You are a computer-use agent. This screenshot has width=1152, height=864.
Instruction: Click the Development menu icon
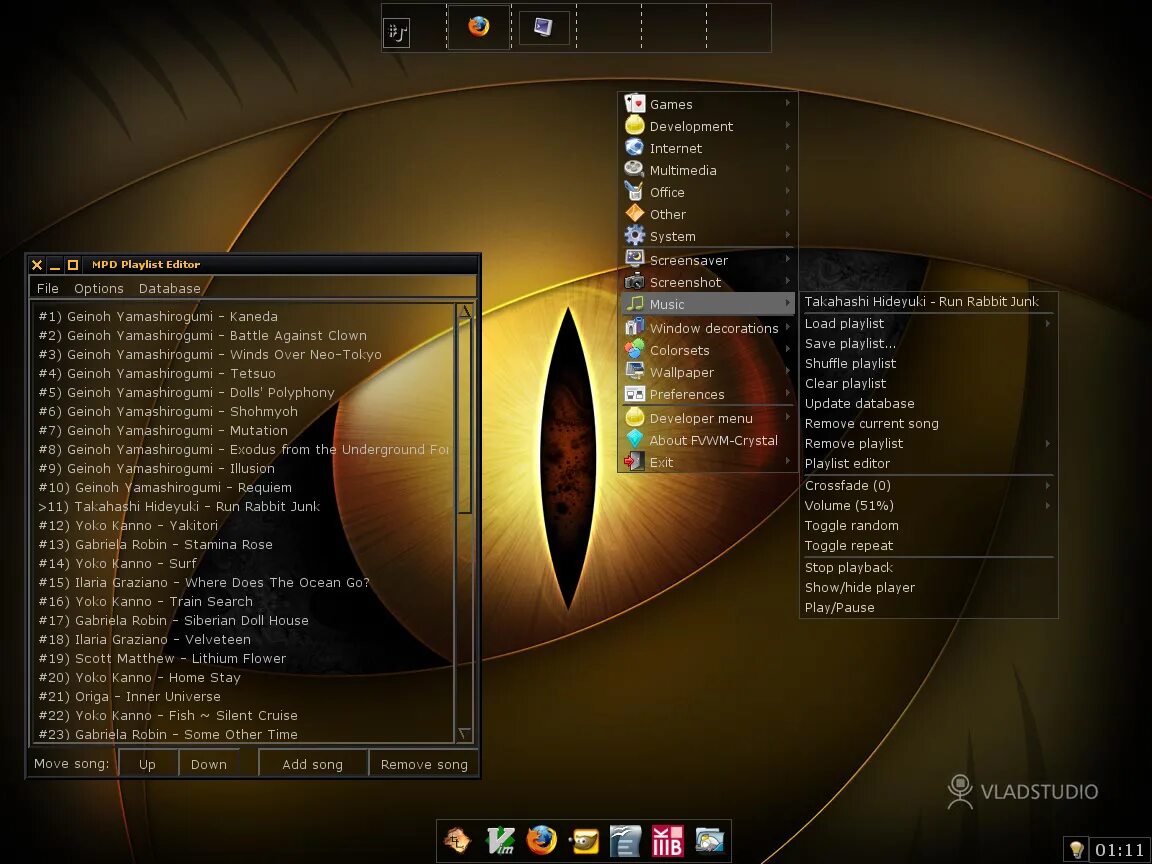coord(635,126)
